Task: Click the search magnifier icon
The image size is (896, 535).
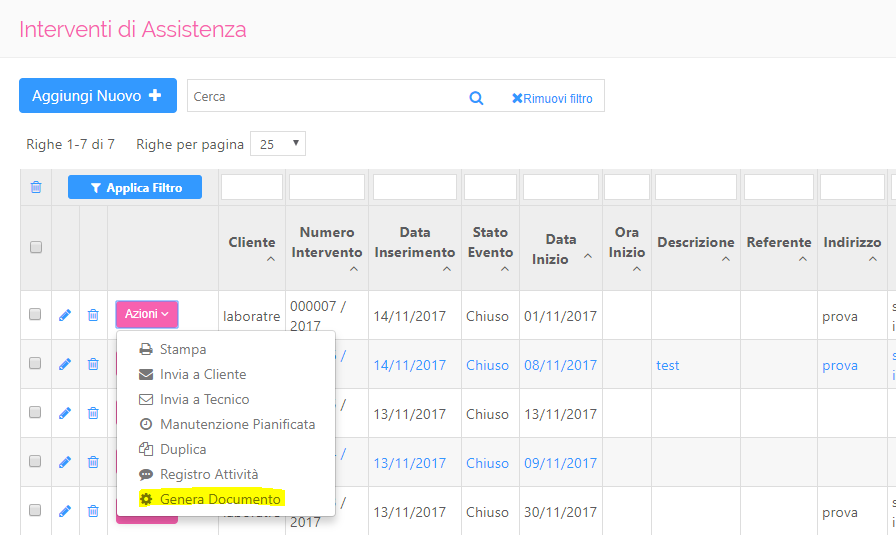Action: click(476, 98)
